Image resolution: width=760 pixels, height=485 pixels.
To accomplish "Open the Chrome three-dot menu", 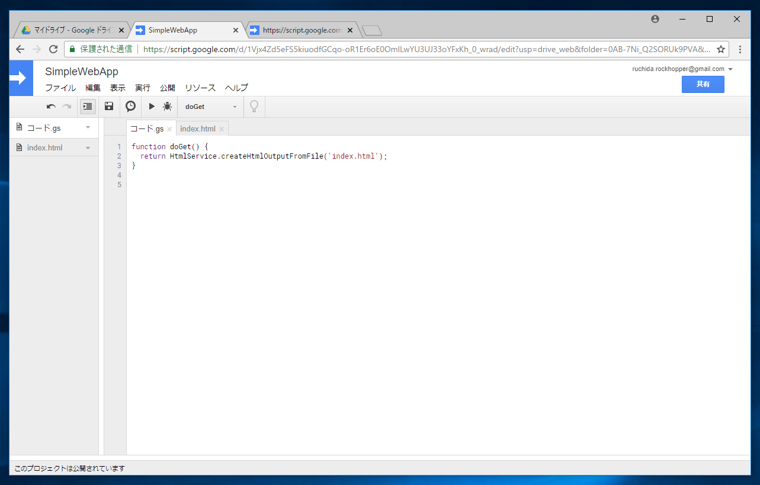I will 740,49.
